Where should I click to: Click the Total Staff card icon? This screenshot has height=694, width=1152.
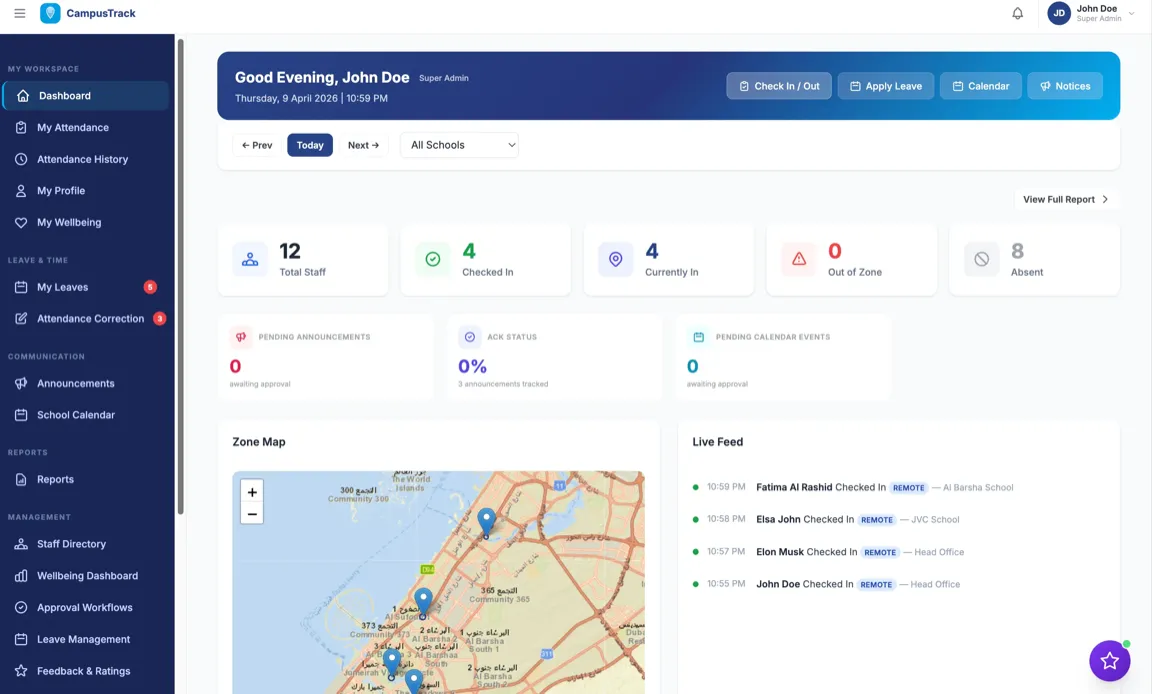point(250,259)
